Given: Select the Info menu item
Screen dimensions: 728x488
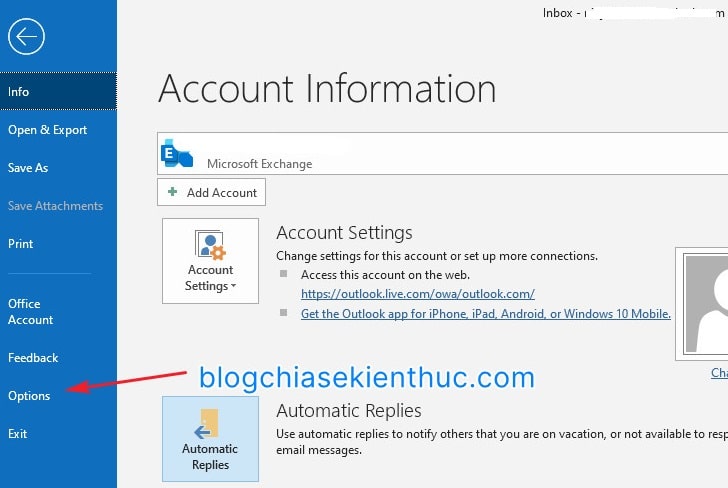Looking at the screenshot, I should point(58,91).
